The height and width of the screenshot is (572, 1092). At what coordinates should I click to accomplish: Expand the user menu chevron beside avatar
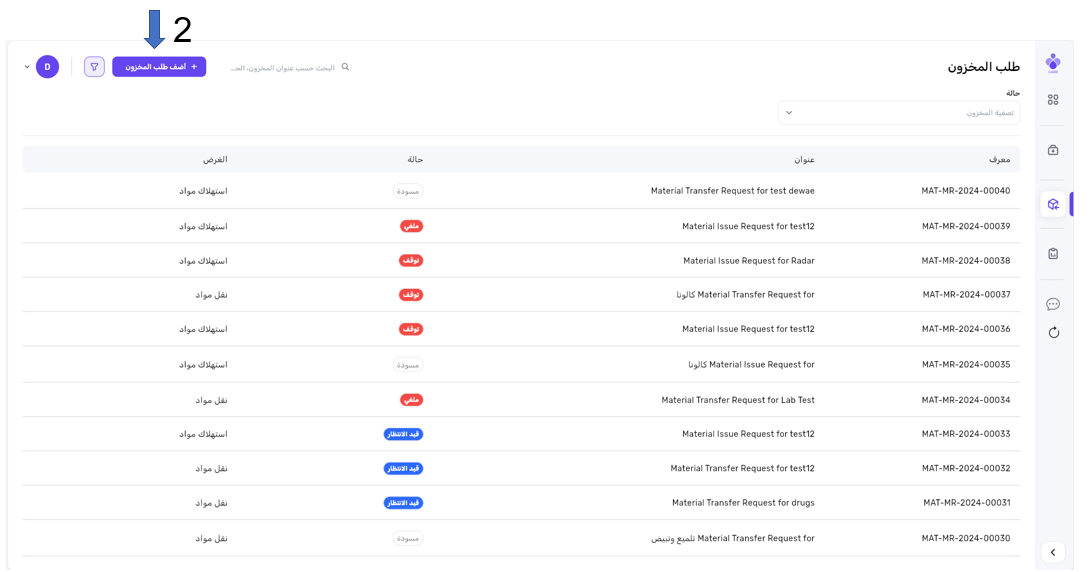click(27, 67)
